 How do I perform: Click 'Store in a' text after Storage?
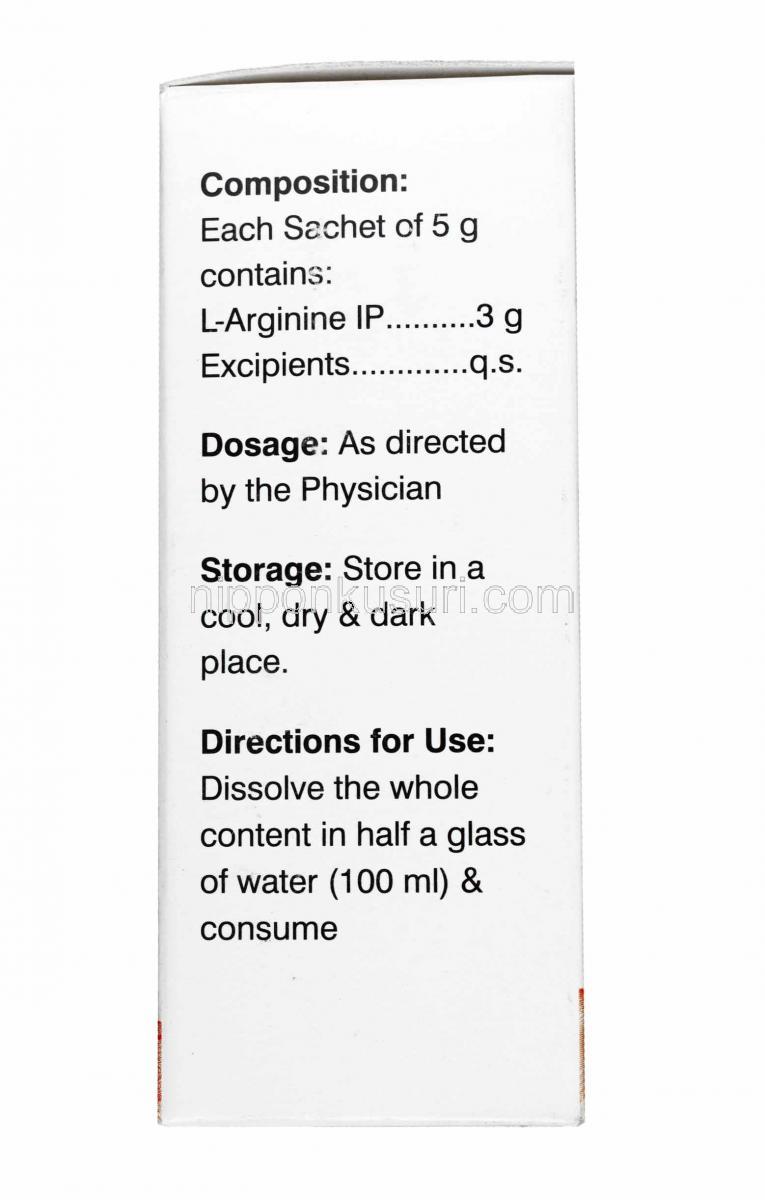point(414,569)
